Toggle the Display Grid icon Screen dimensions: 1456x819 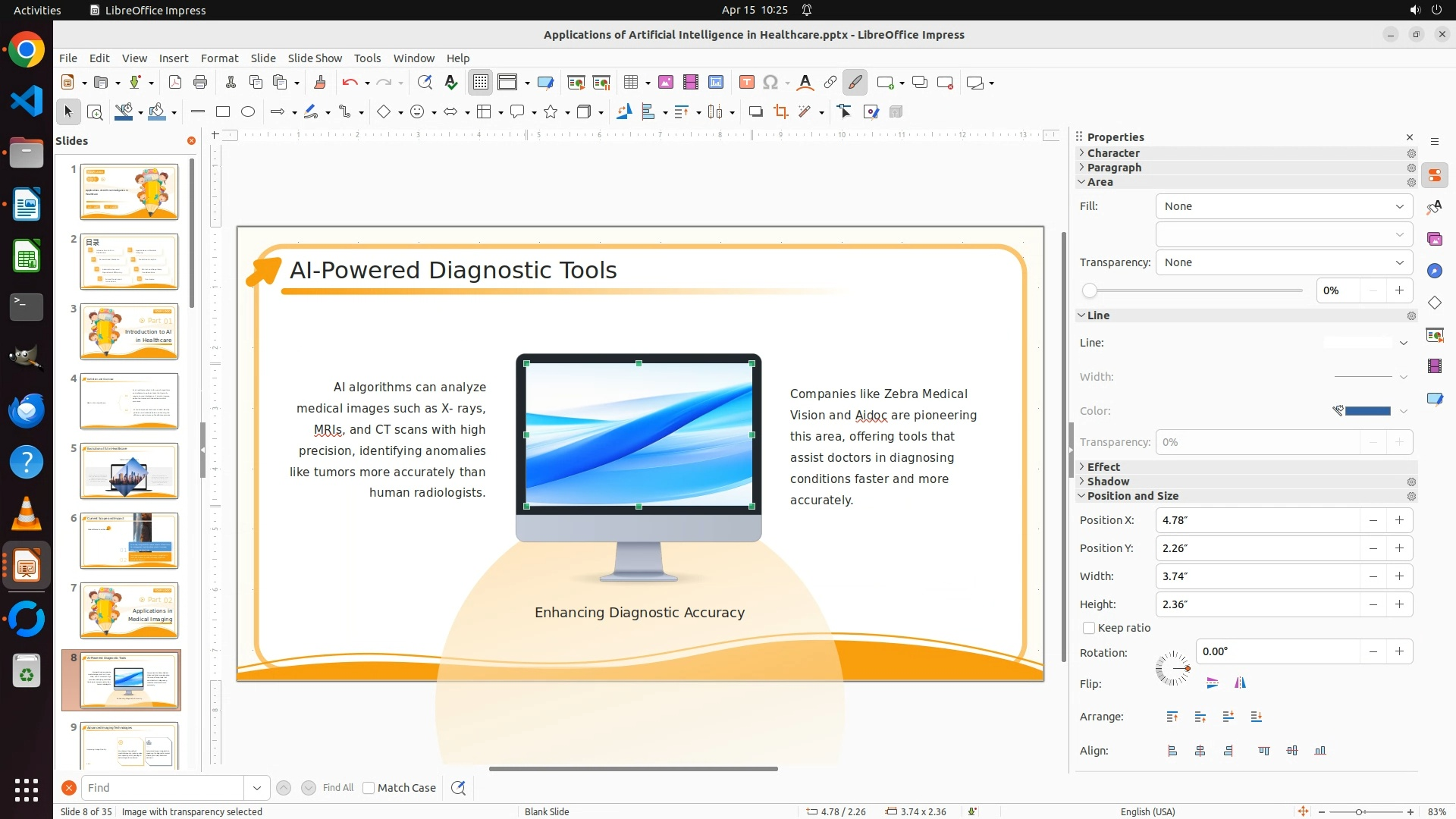[481, 83]
